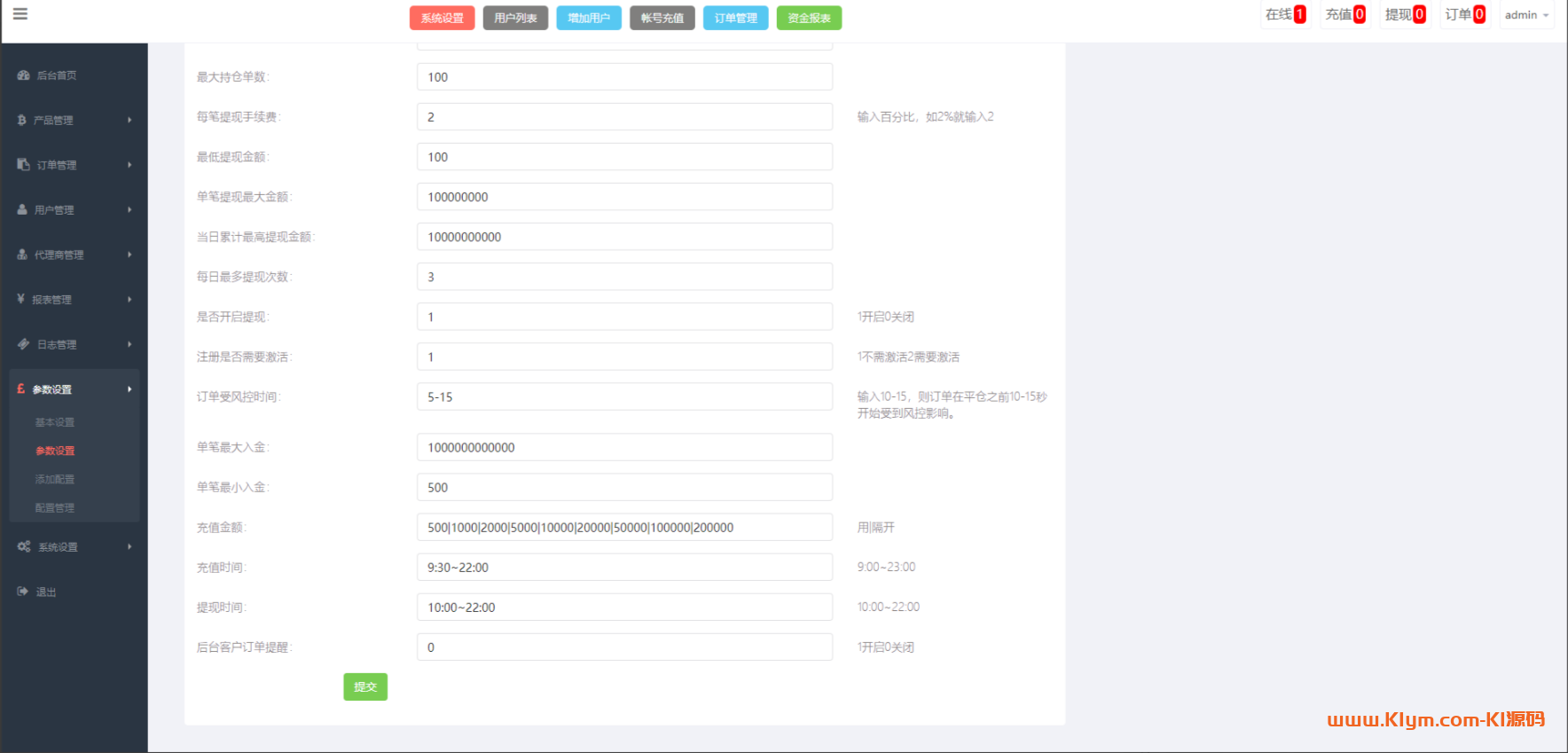Toggle the hamburger sidebar menu icon

click(20, 14)
